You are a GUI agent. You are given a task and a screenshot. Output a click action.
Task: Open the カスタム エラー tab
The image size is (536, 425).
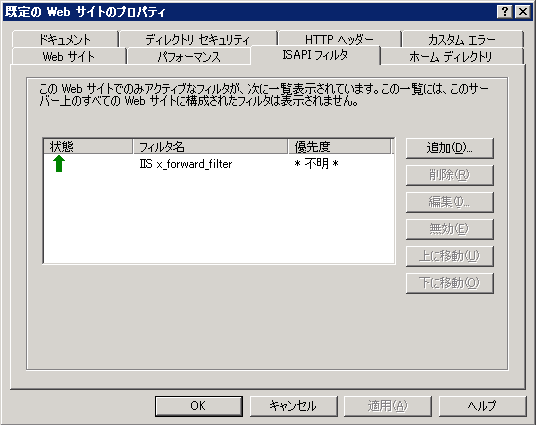point(463,40)
